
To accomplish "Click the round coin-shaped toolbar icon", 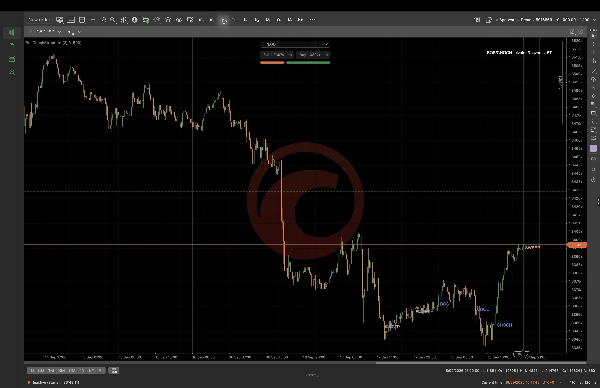I will pos(134,20).
